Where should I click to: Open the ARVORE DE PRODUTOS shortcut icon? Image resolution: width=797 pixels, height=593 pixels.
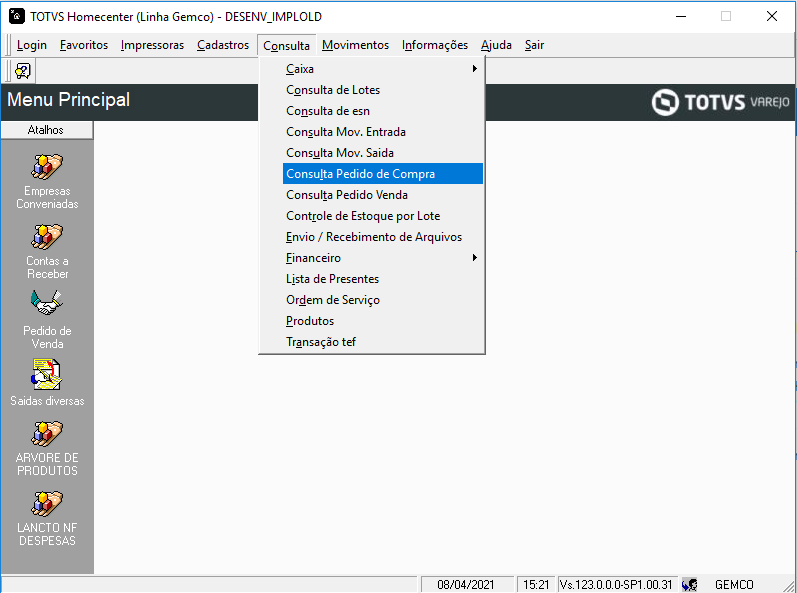click(47, 433)
